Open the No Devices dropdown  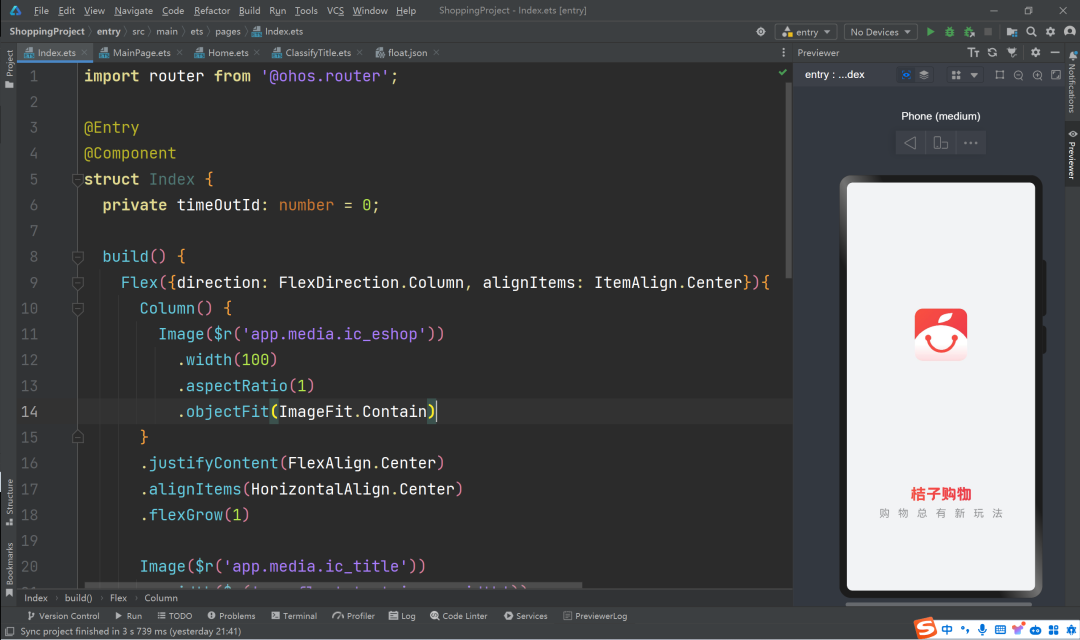tap(880, 32)
